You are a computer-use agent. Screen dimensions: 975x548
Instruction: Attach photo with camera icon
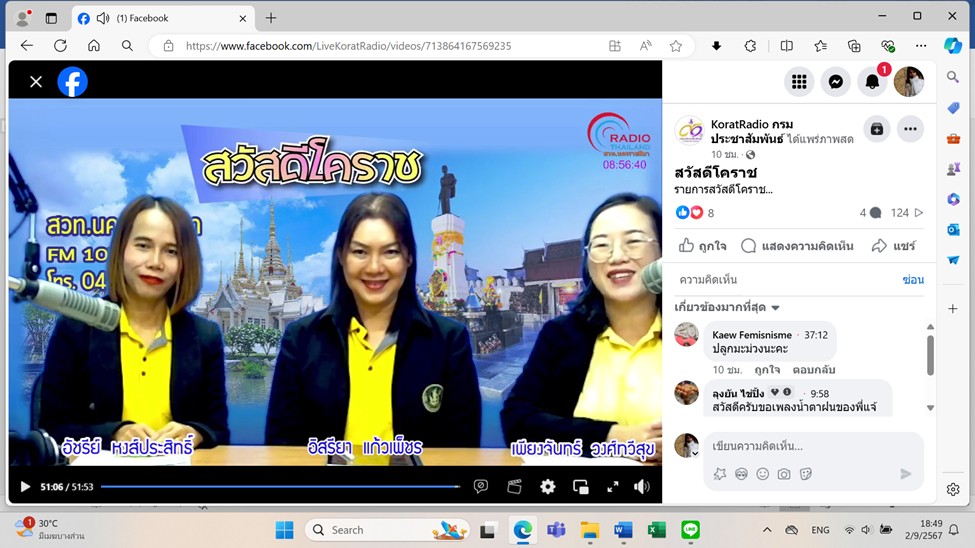coord(784,474)
